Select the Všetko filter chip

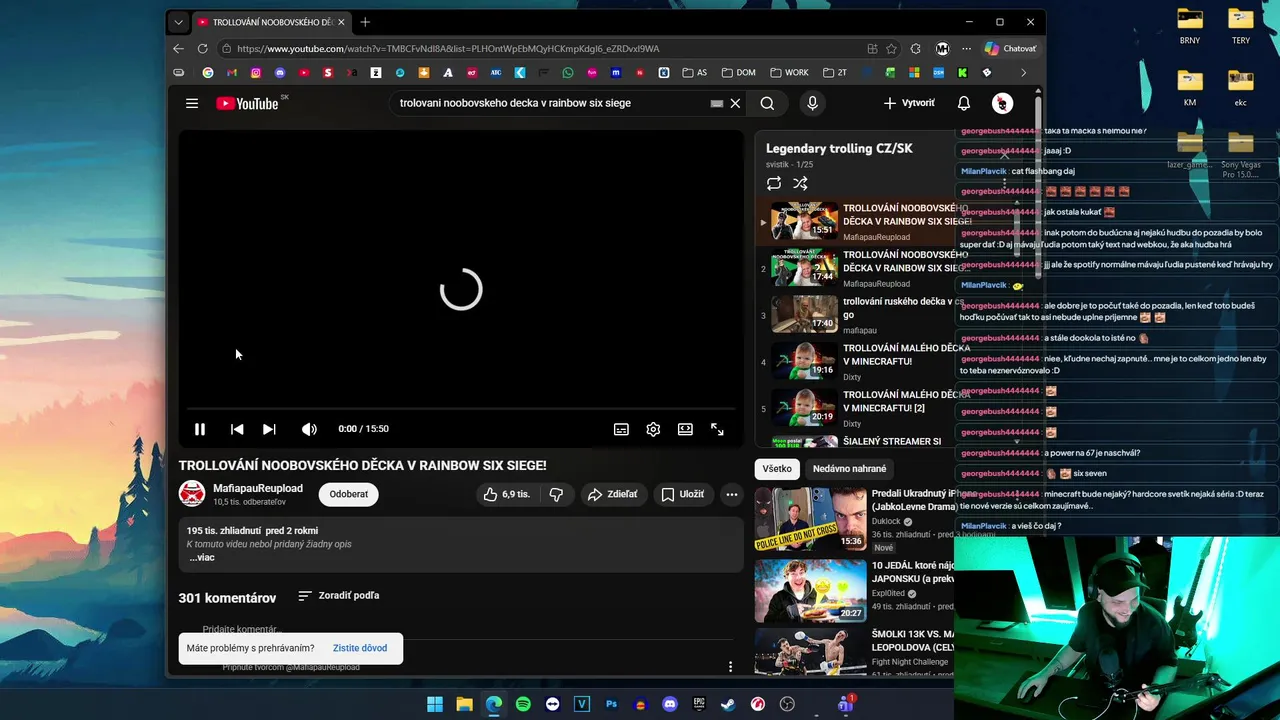(x=777, y=469)
